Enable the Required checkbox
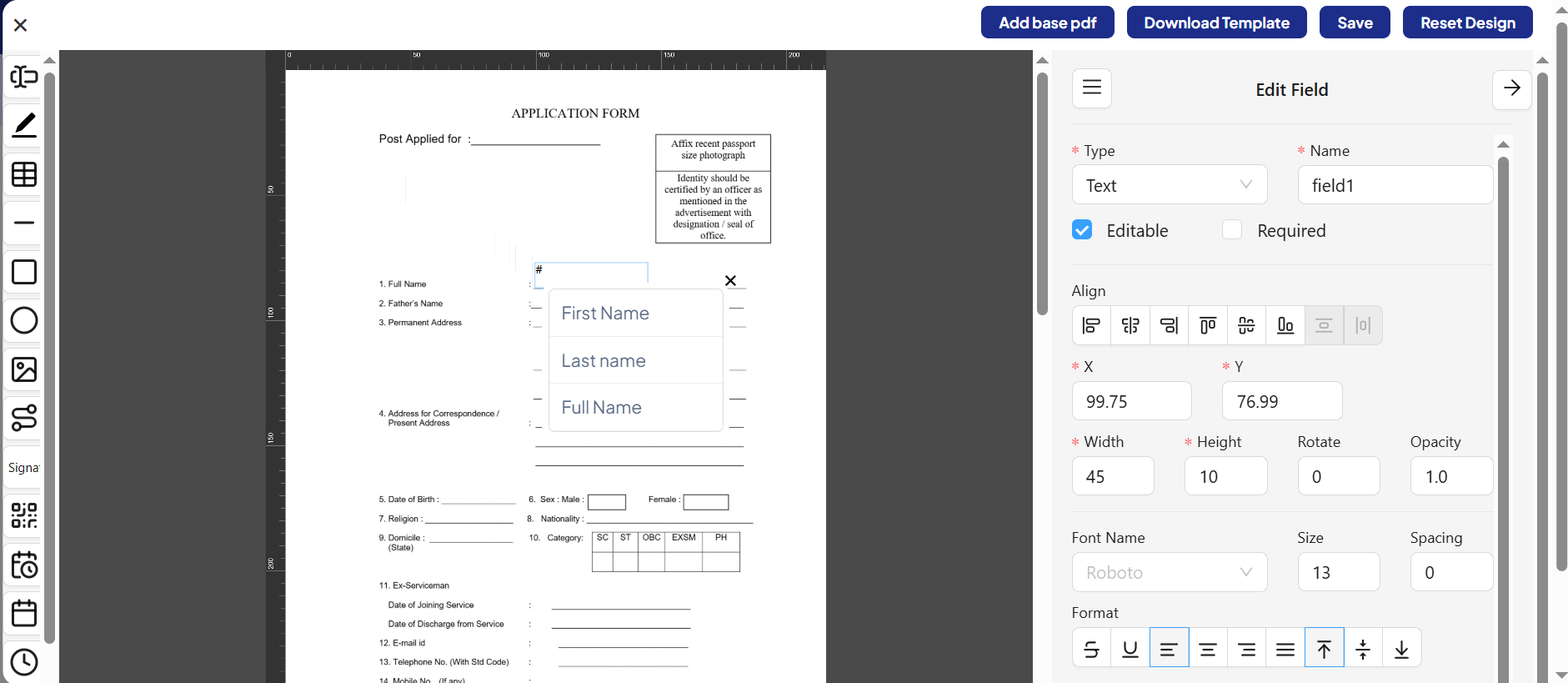This screenshot has height=683, width=1568. [1232, 230]
